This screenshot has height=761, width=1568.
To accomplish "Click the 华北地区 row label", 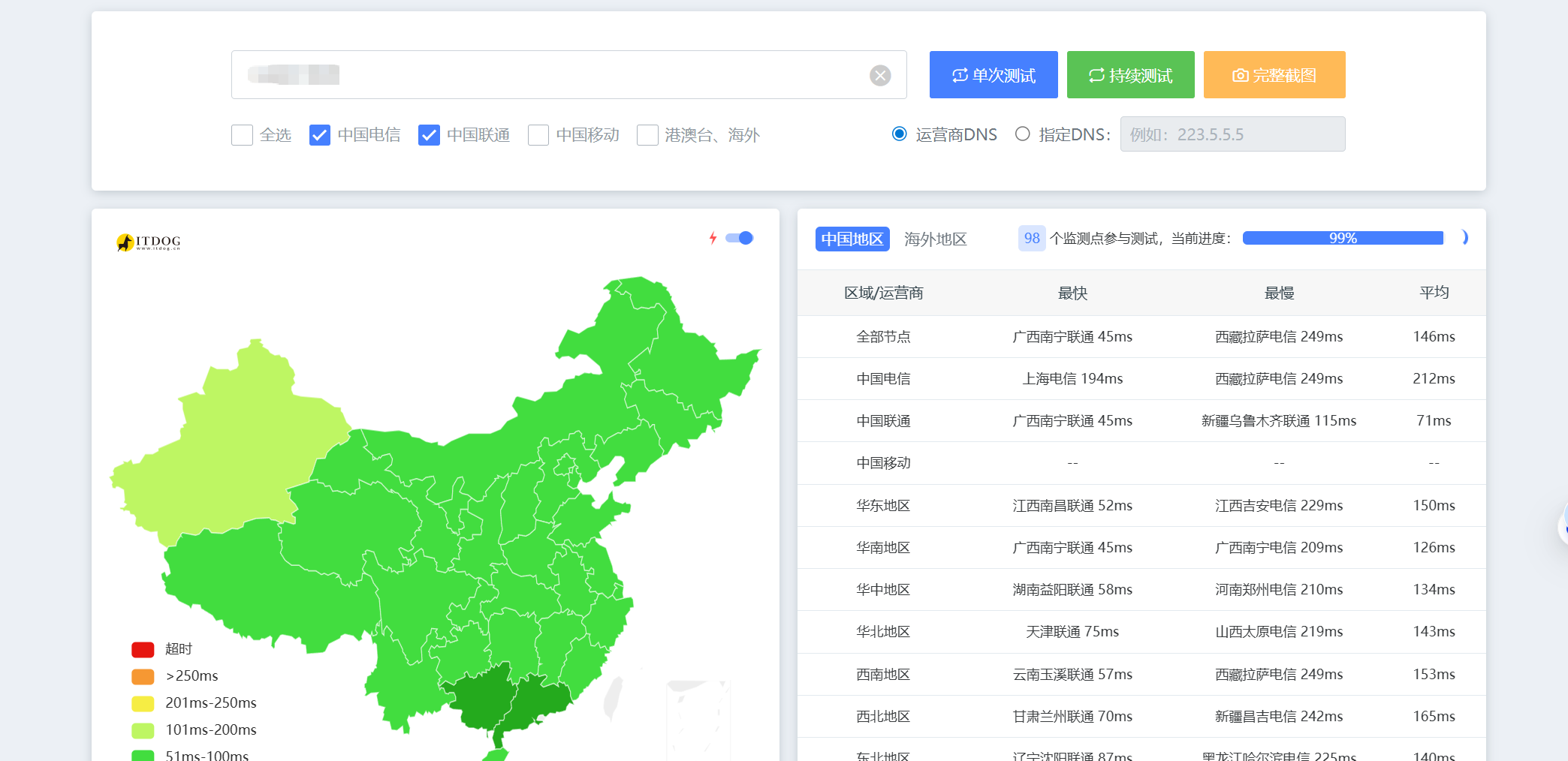I will pyautogui.click(x=883, y=632).
